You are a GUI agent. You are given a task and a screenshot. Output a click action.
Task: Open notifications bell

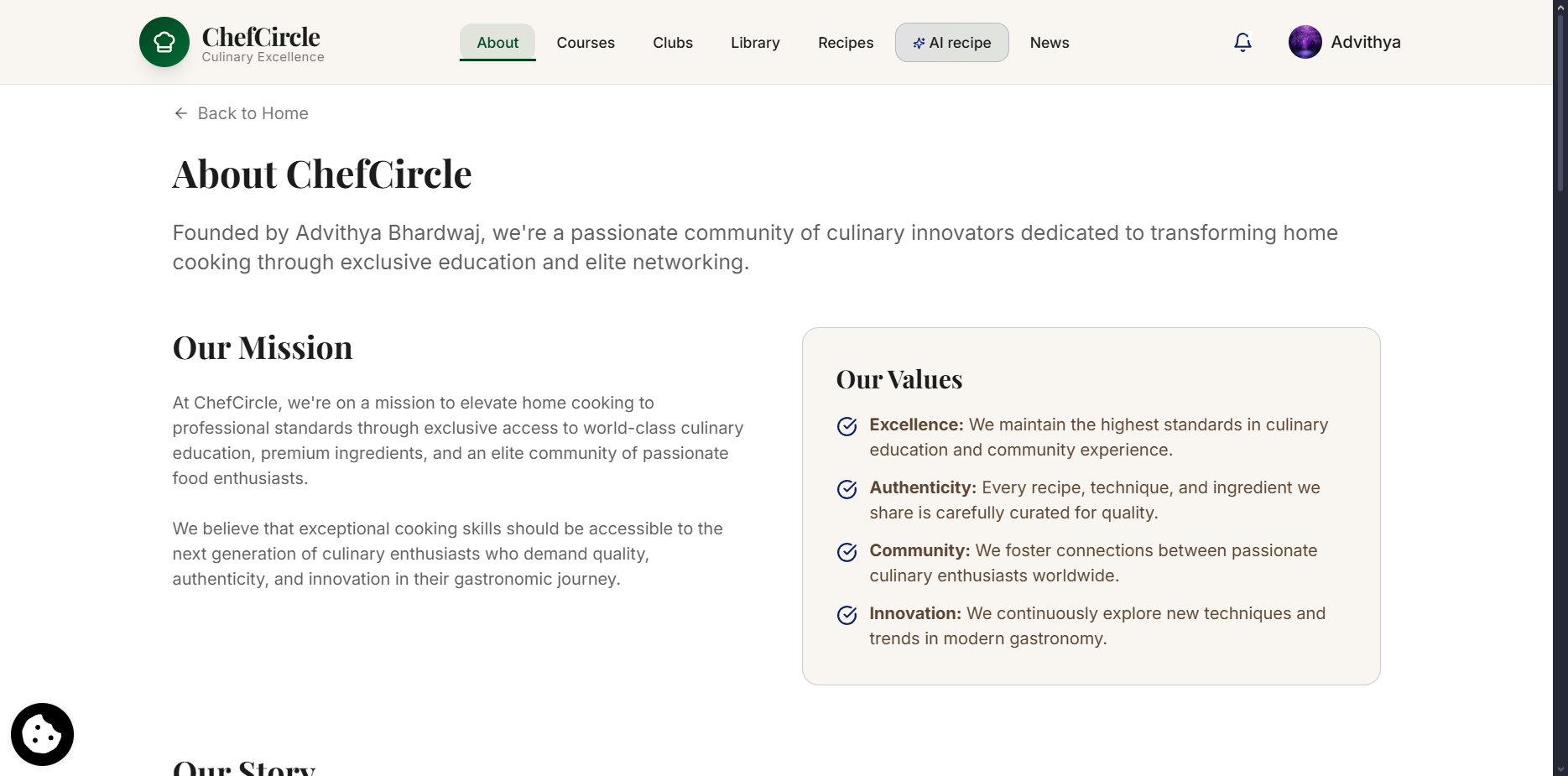coord(1242,42)
